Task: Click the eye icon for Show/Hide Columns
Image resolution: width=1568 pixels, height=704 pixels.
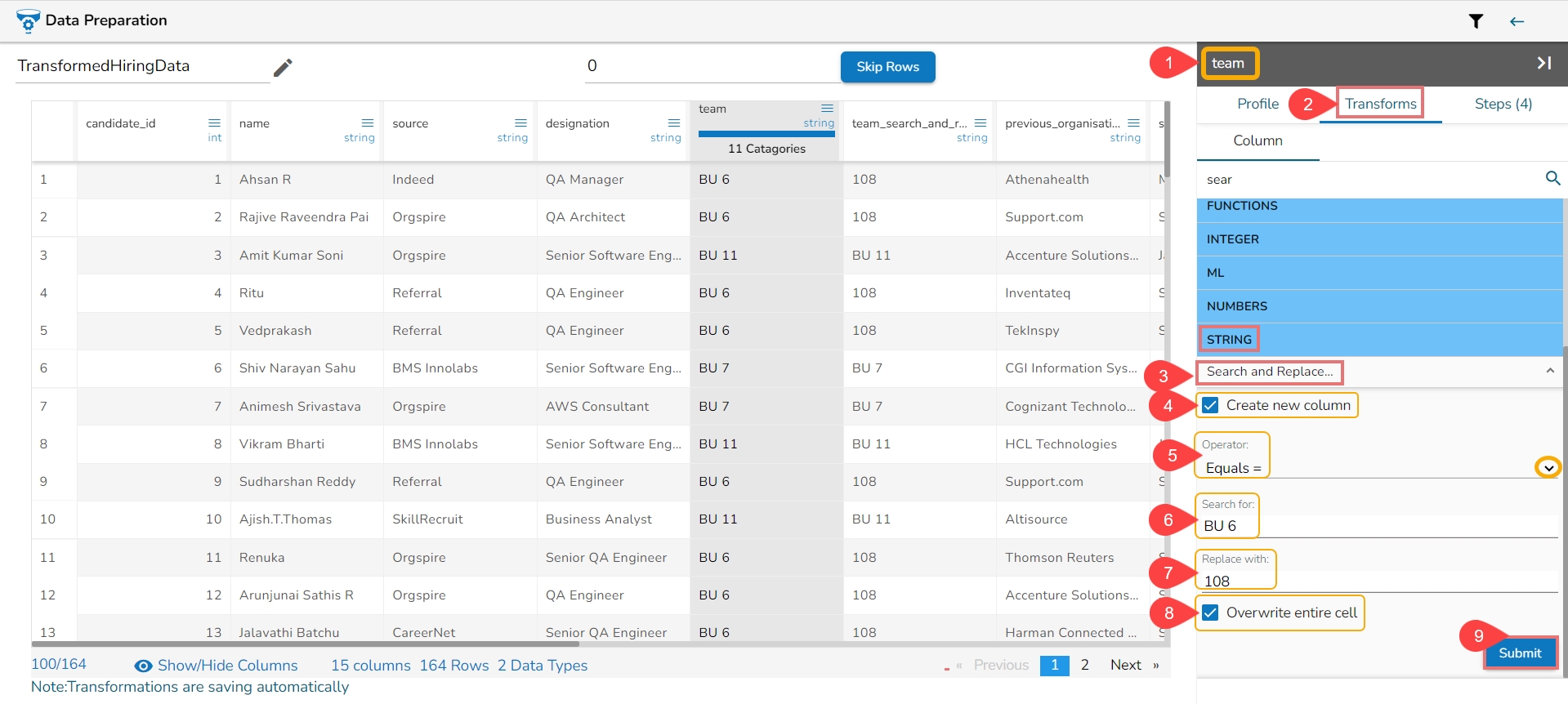Action: click(x=143, y=666)
